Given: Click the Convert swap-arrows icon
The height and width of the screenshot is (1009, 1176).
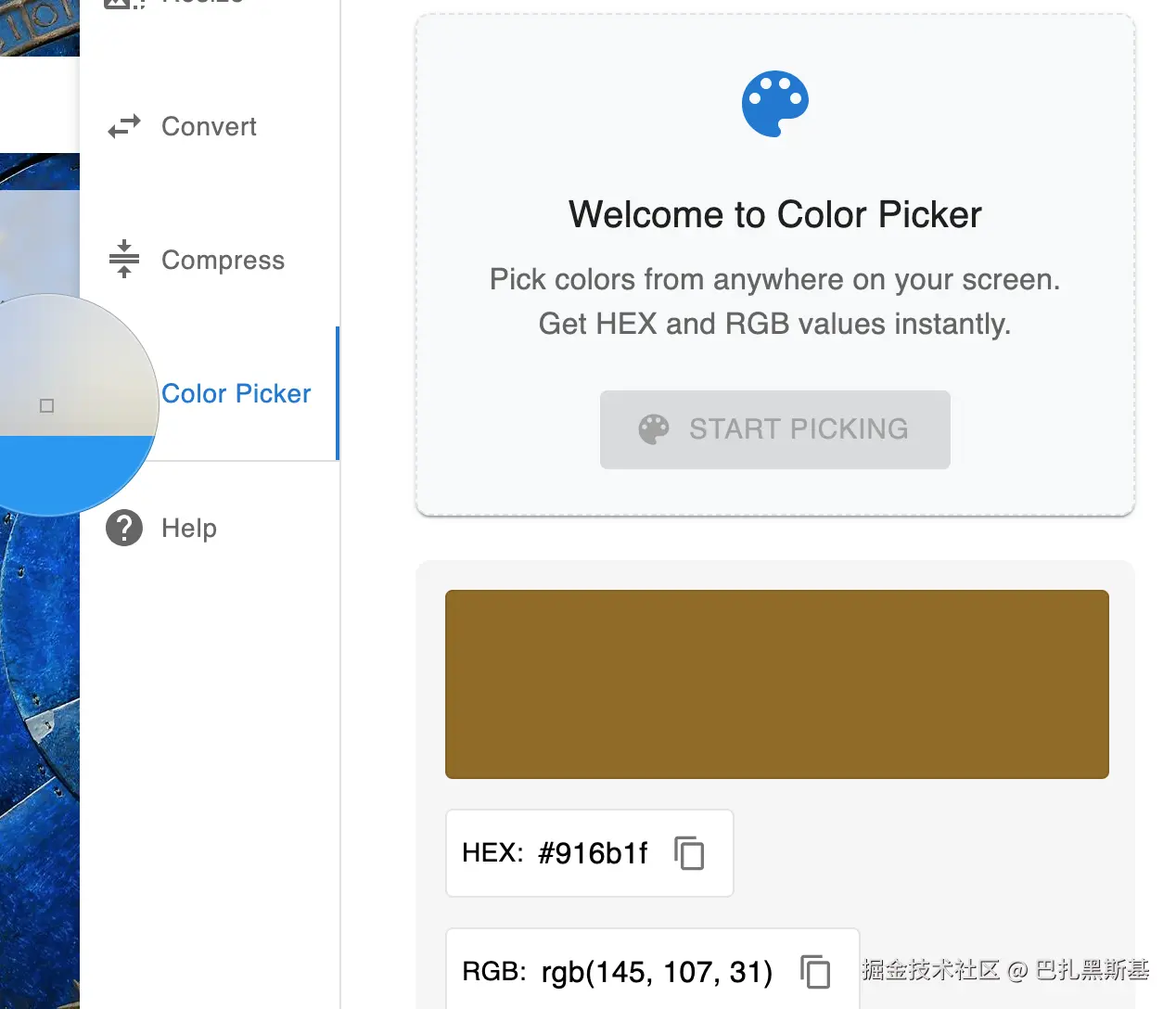Looking at the screenshot, I should (x=124, y=126).
